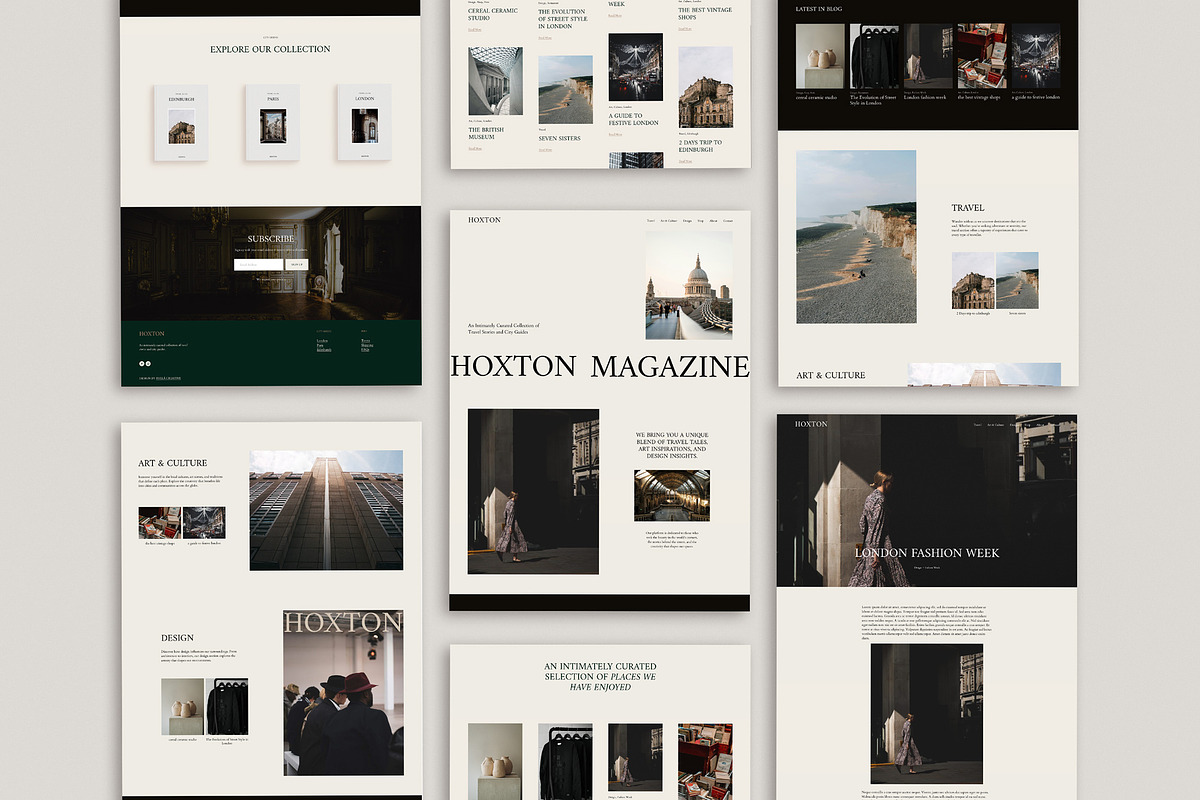The width and height of the screenshot is (1200, 800).
Task: Open the Edinburgh guide book cover
Action: click(x=181, y=123)
